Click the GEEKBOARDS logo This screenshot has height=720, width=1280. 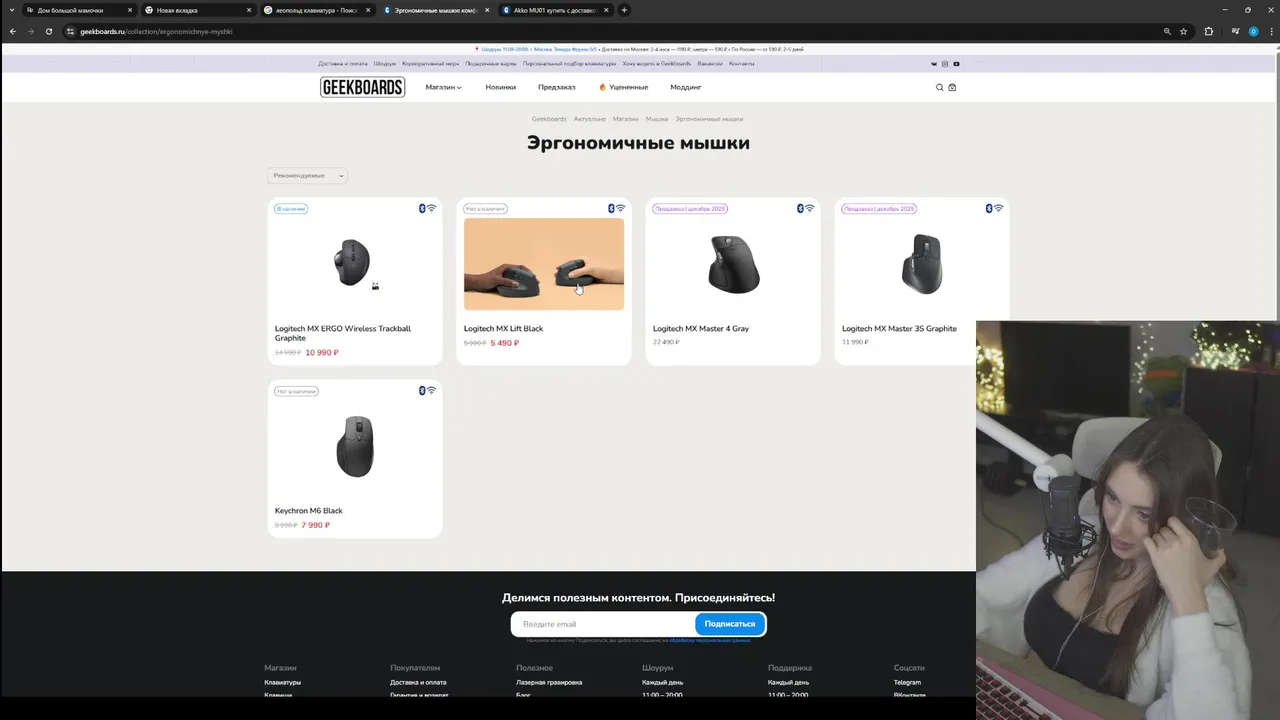pos(362,87)
